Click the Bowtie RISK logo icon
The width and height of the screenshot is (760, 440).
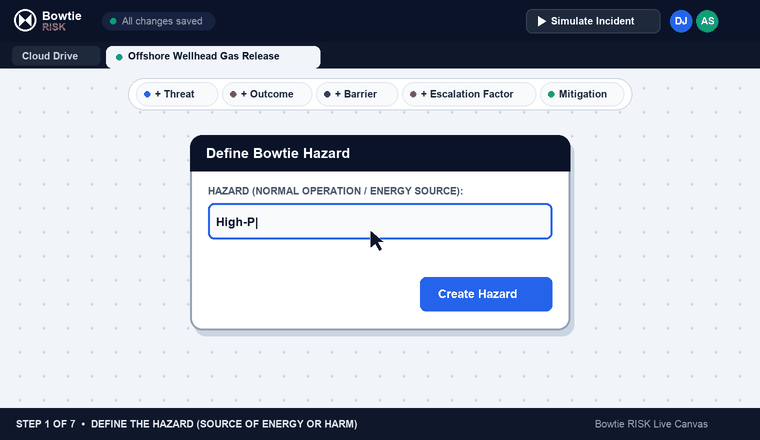click(x=25, y=21)
